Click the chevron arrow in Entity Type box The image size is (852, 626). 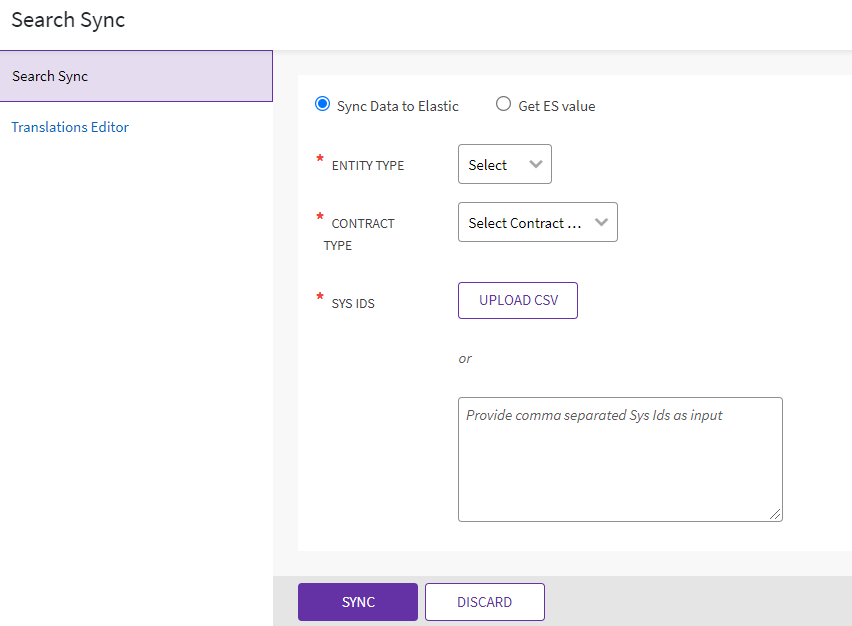pos(536,165)
